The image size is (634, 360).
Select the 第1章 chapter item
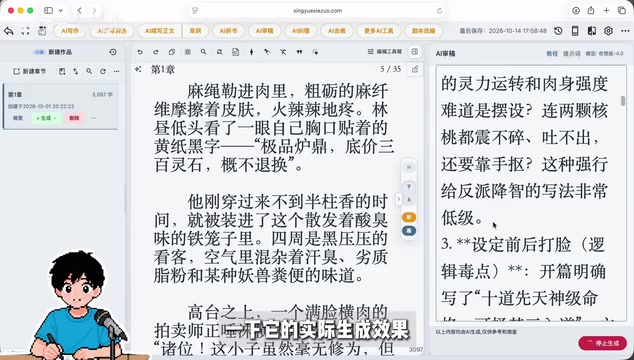coord(61,106)
